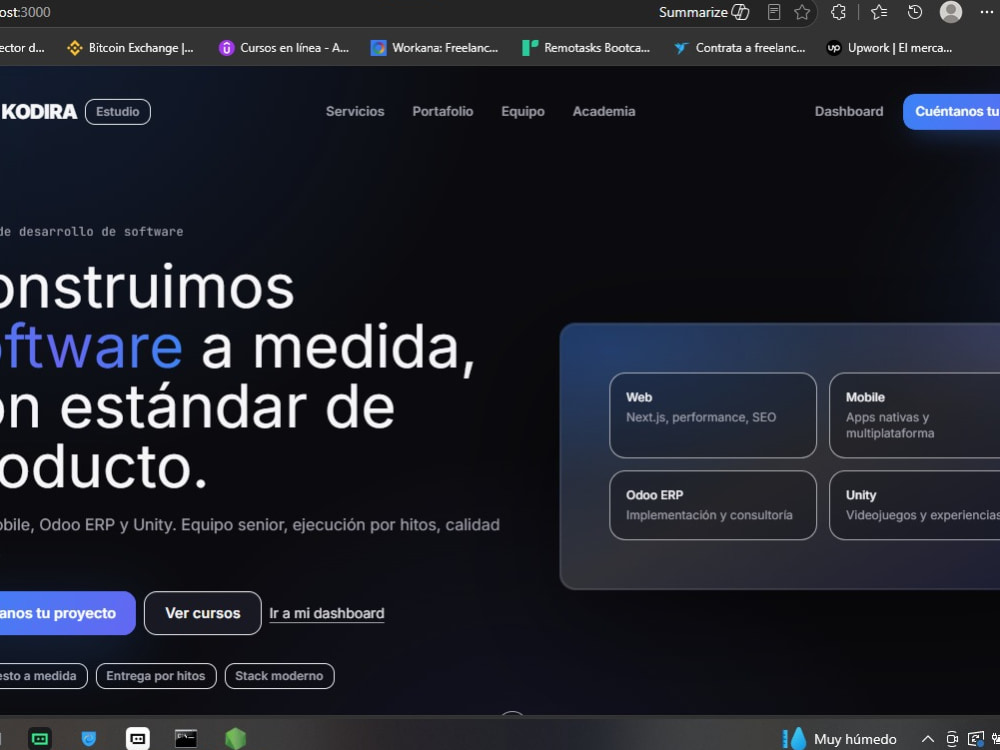This screenshot has width=1000, height=750.
Task: Open browser History clock icon
Action: (x=915, y=12)
